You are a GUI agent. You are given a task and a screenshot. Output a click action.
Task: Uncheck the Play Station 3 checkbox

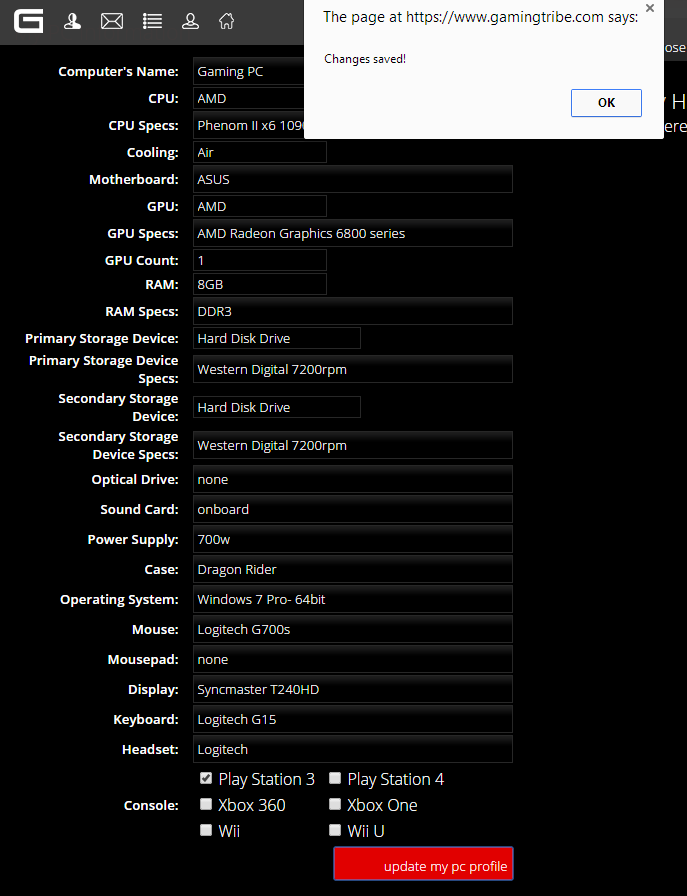point(206,778)
